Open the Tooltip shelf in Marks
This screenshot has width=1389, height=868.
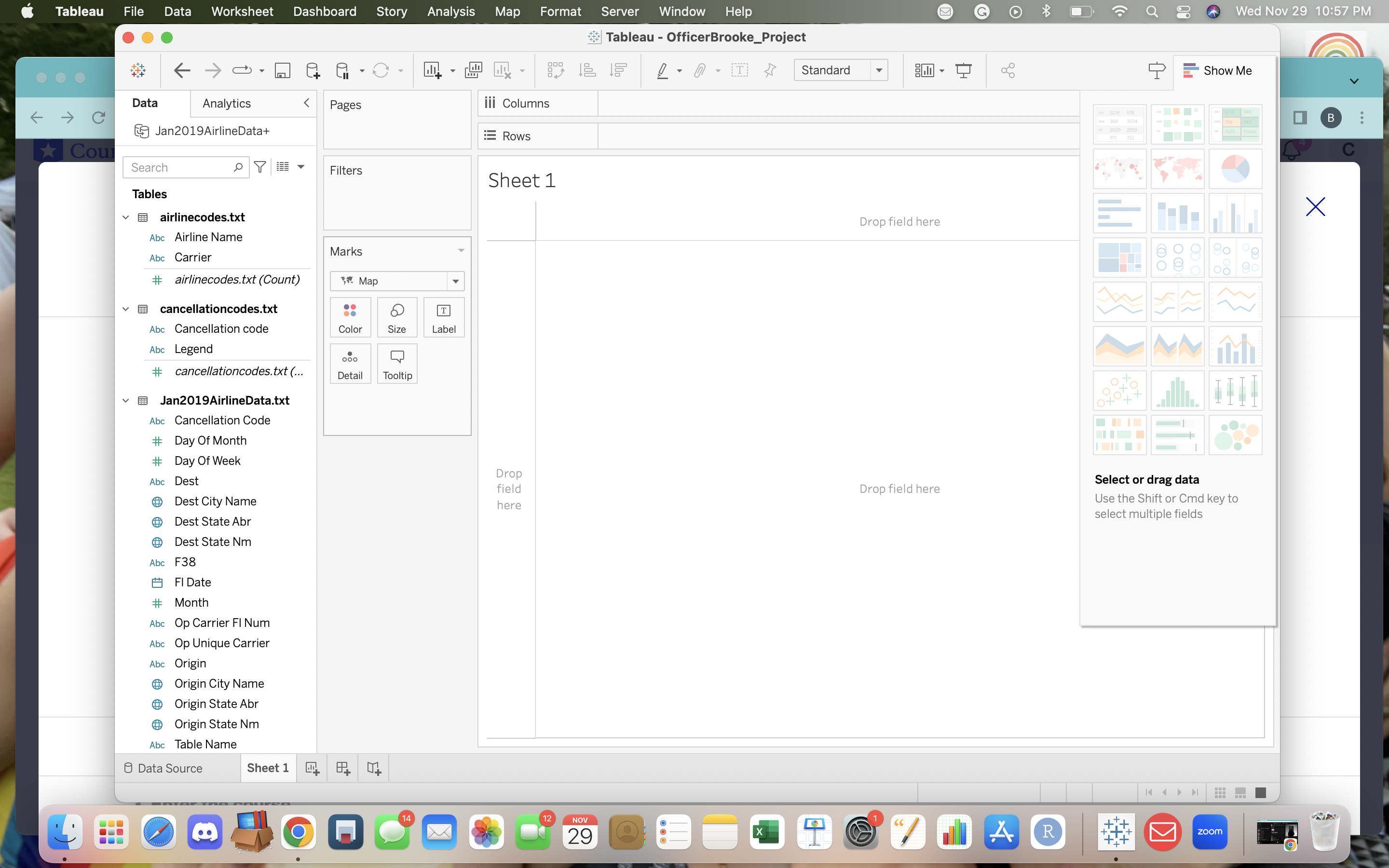tap(396, 364)
